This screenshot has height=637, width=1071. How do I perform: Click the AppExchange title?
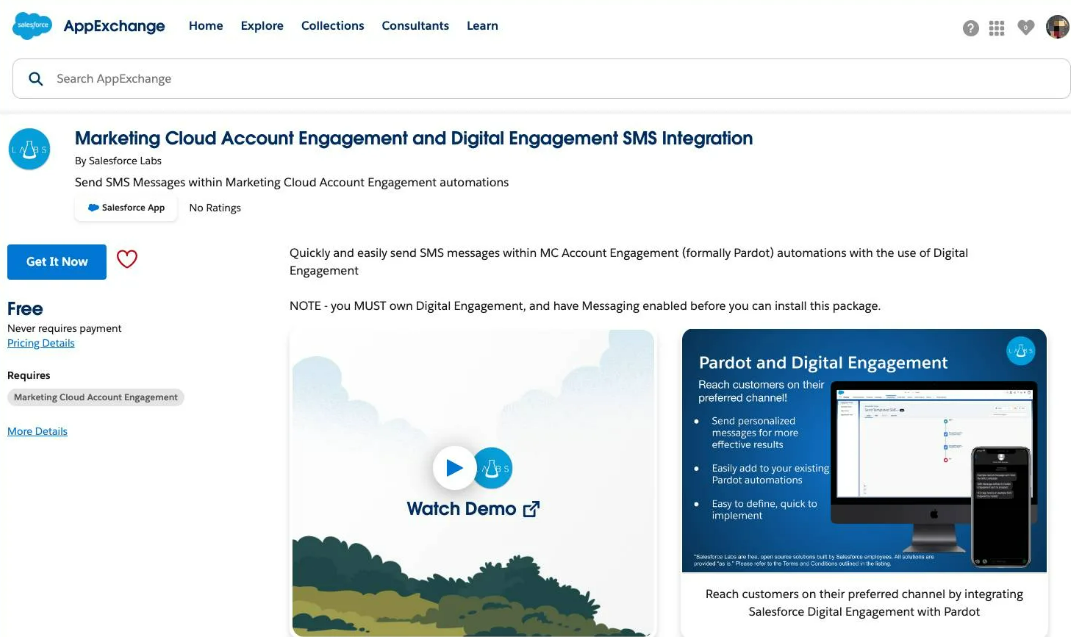pyautogui.click(x=114, y=26)
